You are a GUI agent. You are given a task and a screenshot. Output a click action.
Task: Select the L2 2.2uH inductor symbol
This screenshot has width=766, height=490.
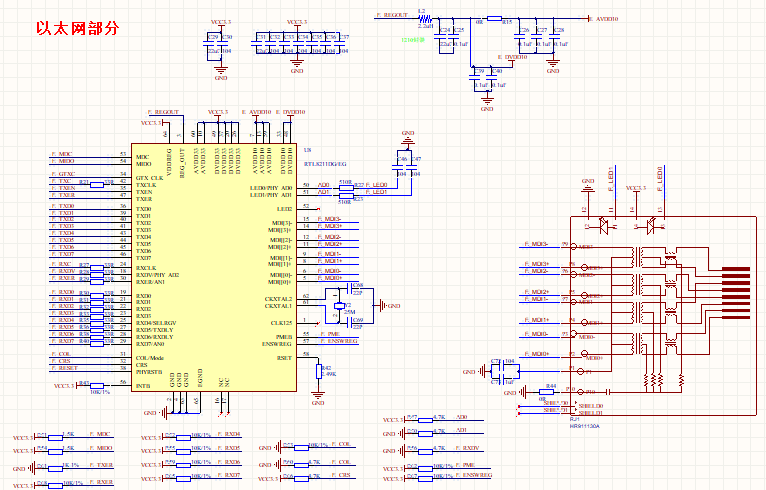point(425,18)
